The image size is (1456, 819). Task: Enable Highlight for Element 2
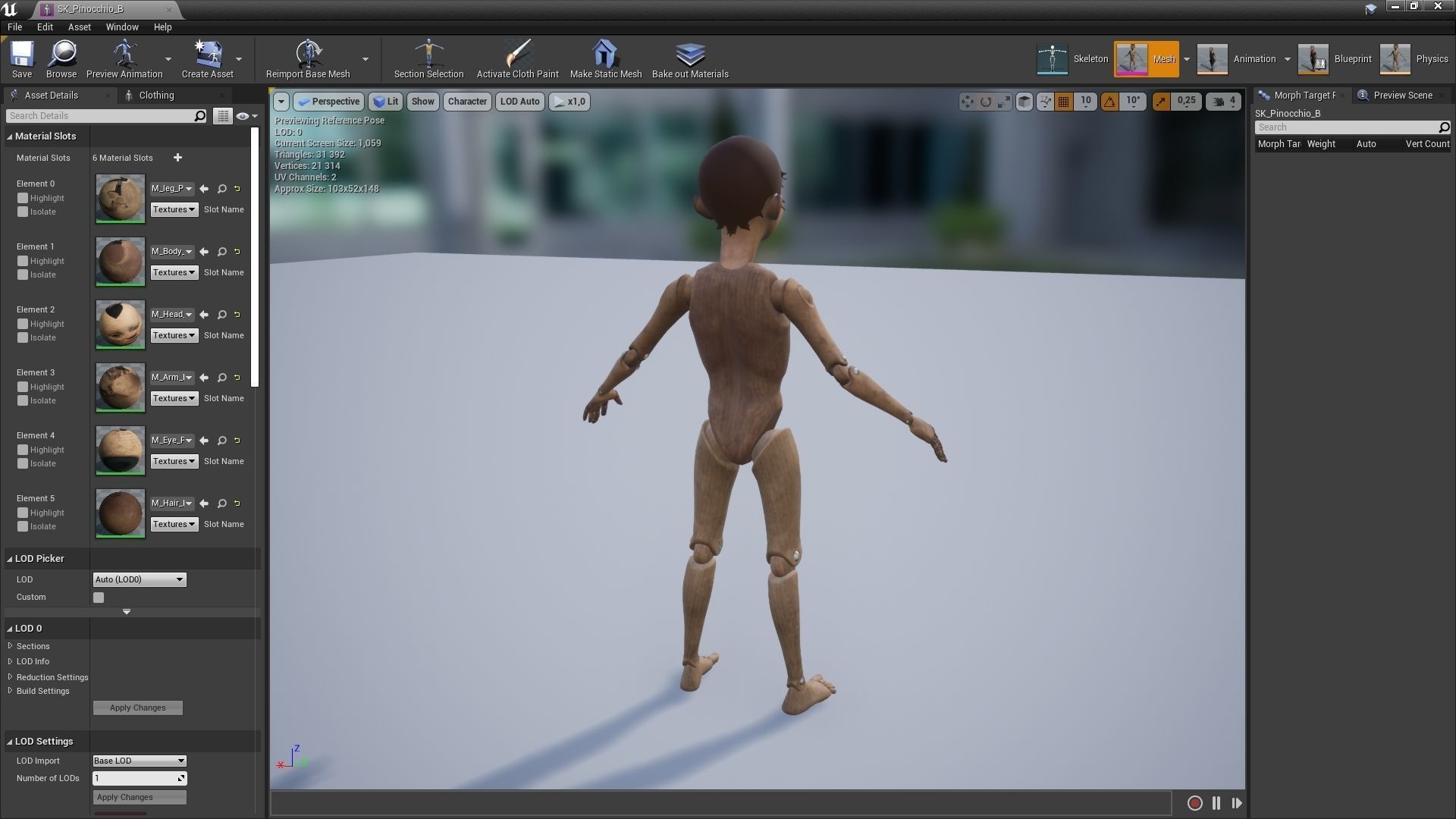click(x=23, y=324)
